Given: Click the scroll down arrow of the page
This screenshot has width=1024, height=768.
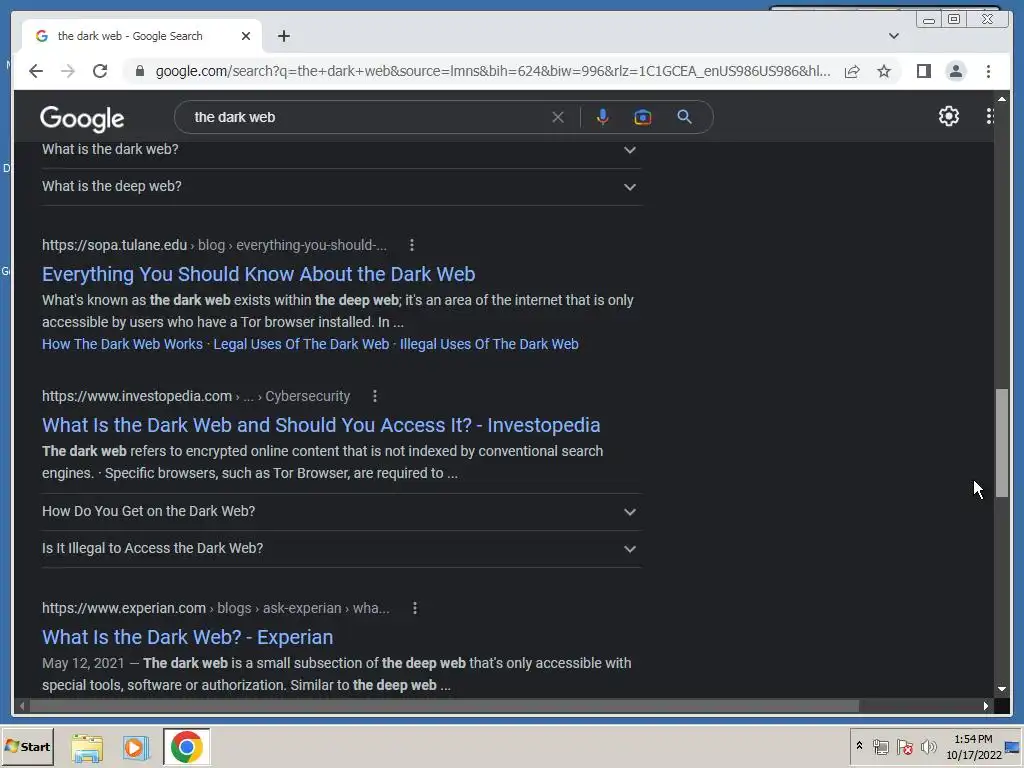Looking at the screenshot, I should 1002,689.
